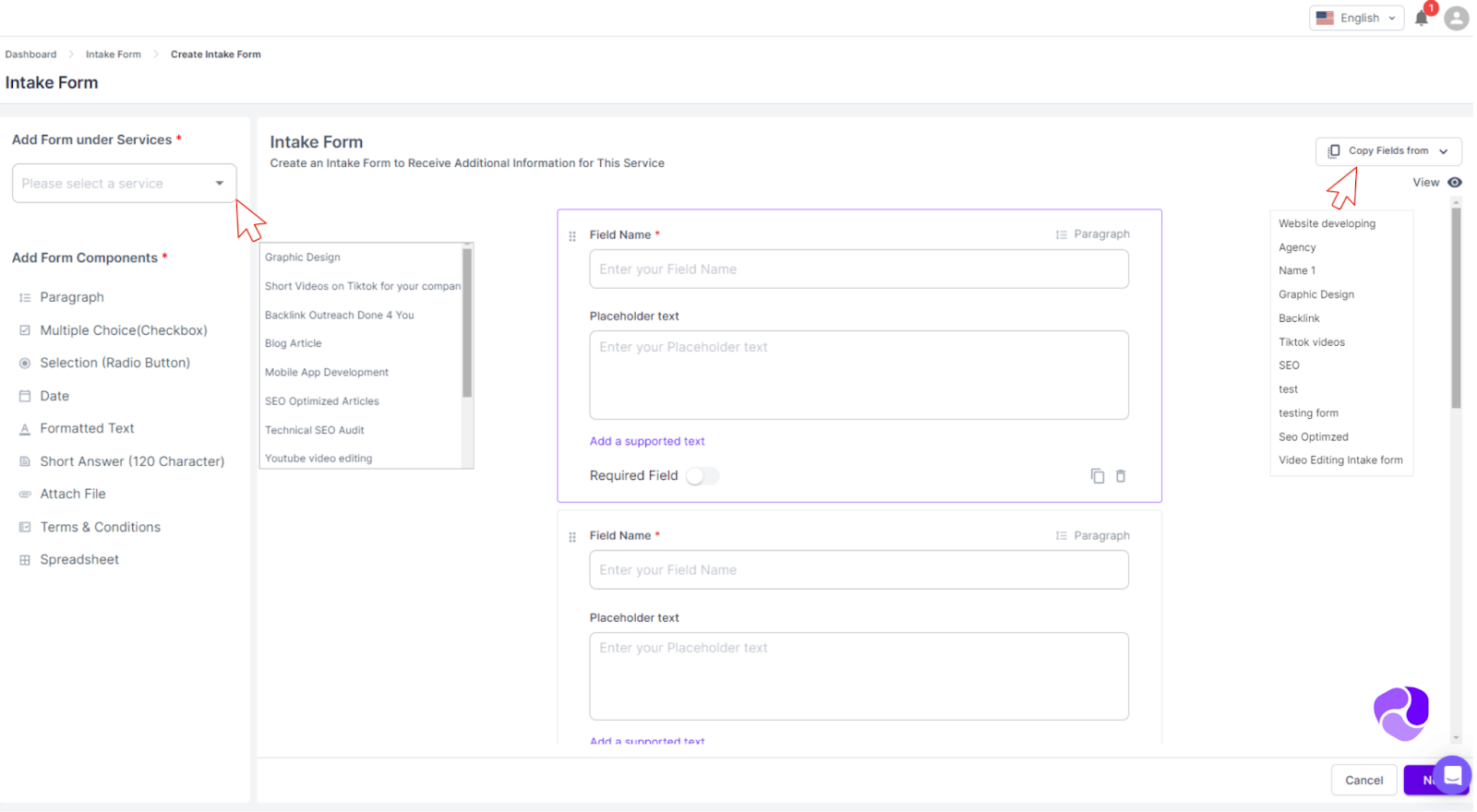Select Agency from copy fields list
The width and height of the screenshot is (1477, 812).
click(x=1297, y=247)
